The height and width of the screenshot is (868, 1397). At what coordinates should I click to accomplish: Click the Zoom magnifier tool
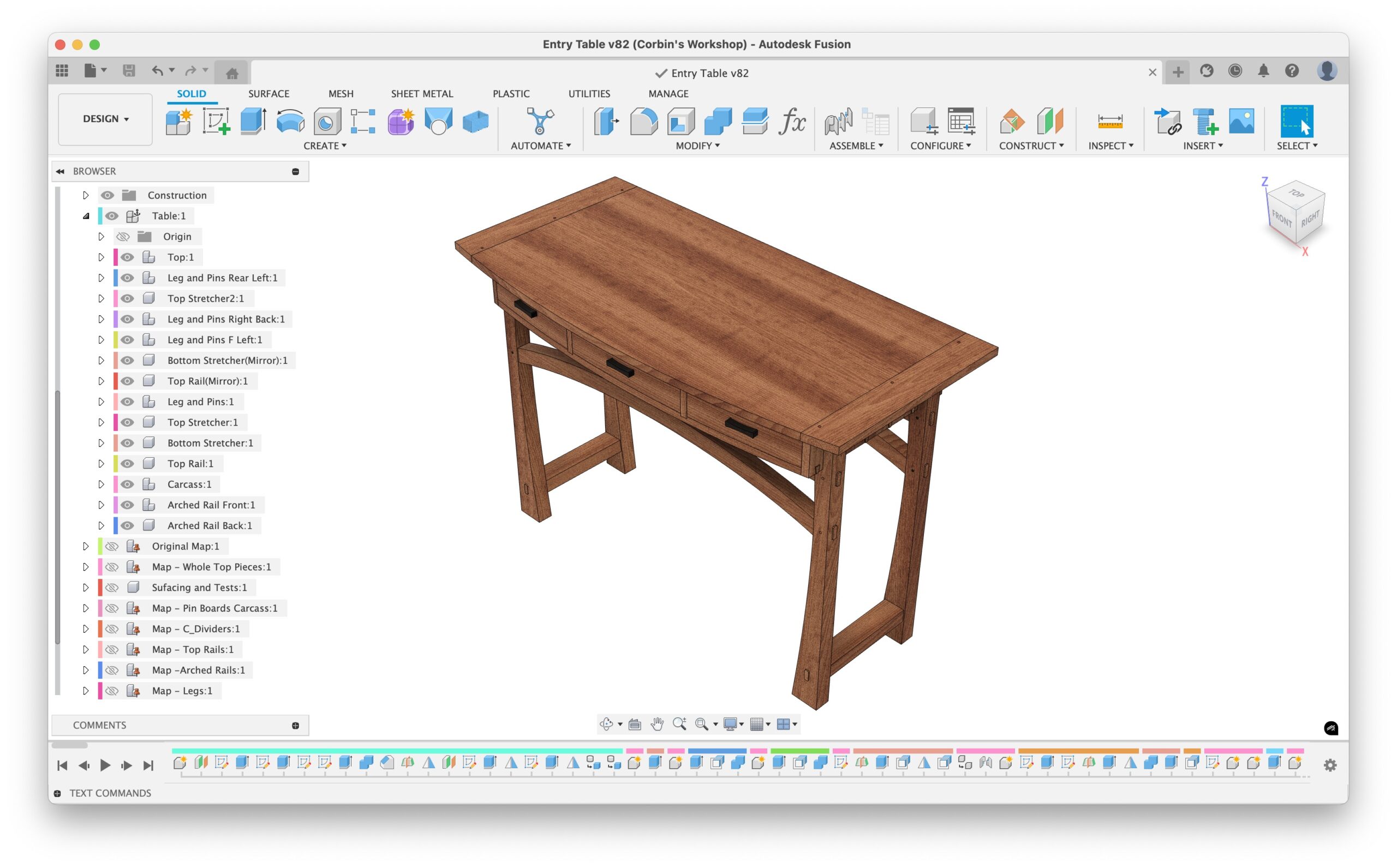pyautogui.click(x=680, y=725)
